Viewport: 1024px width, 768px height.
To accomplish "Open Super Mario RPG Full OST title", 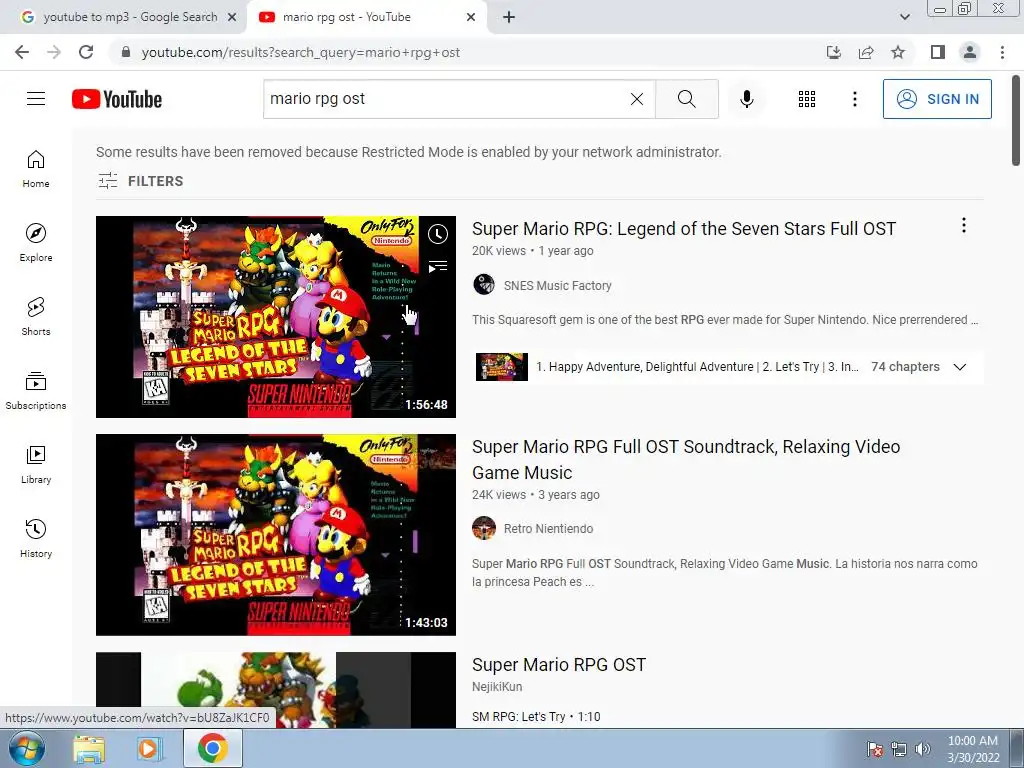I will (x=684, y=229).
